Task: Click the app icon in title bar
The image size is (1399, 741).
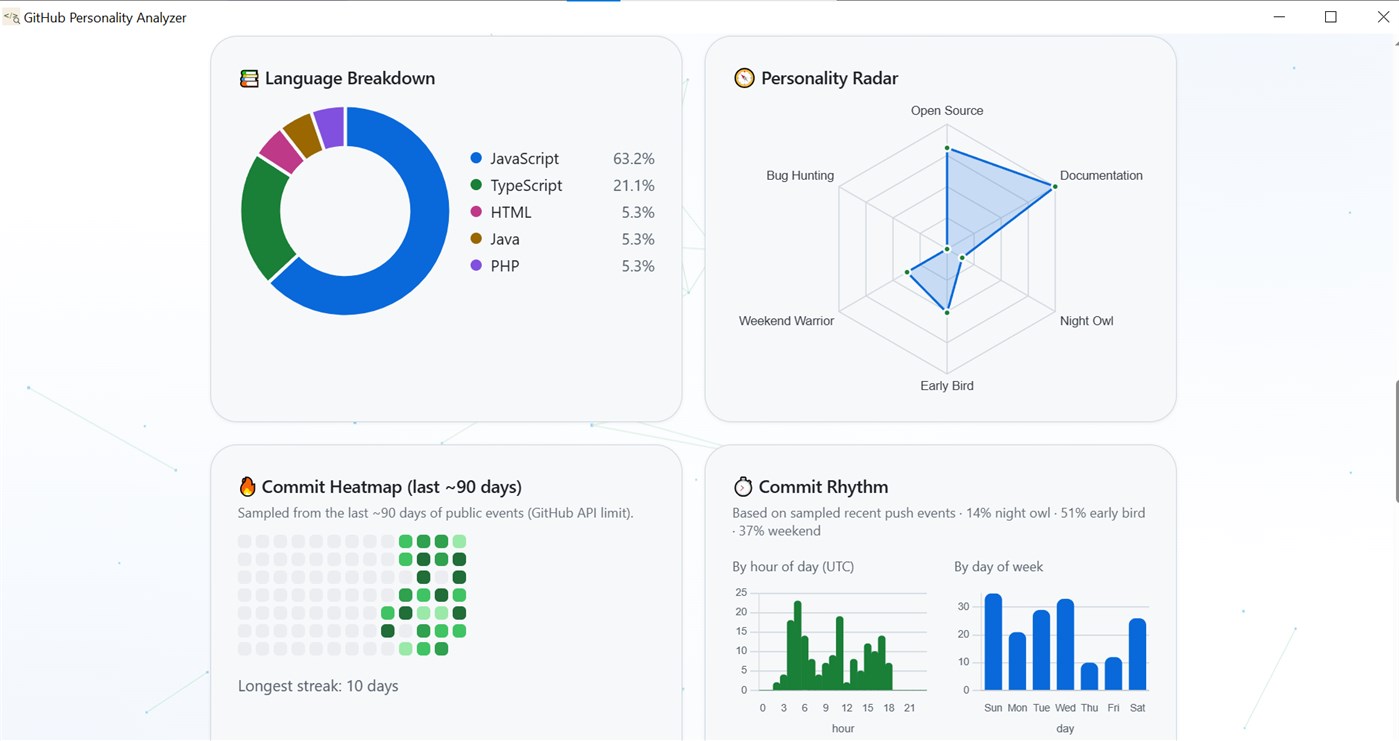Action: pyautogui.click(x=11, y=17)
